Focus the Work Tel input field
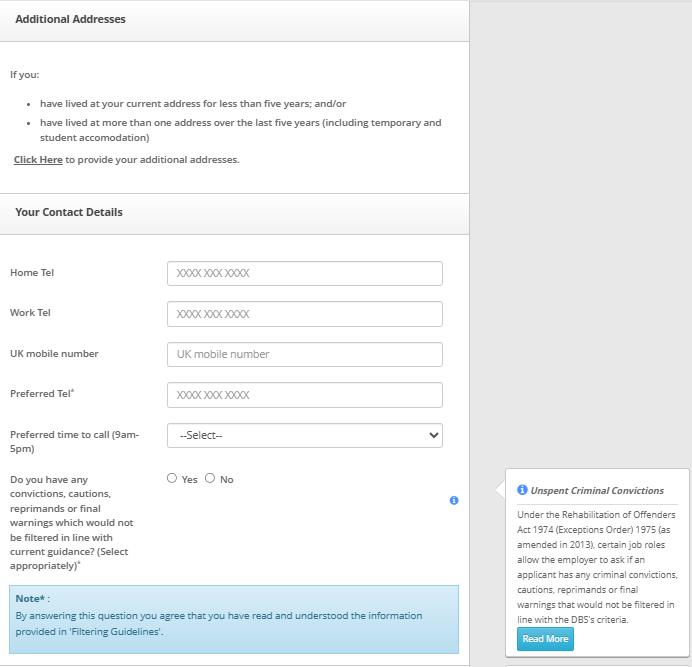This screenshot has width=692, height=667. click(x=304, y=314)
